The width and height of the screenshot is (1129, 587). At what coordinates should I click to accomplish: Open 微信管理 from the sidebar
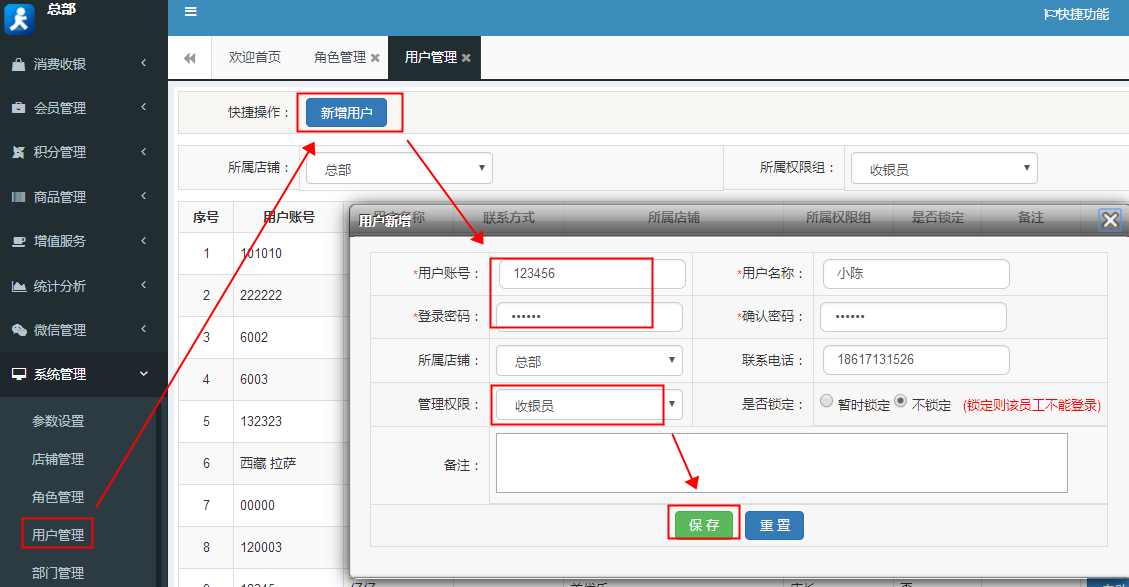[60, 329]
